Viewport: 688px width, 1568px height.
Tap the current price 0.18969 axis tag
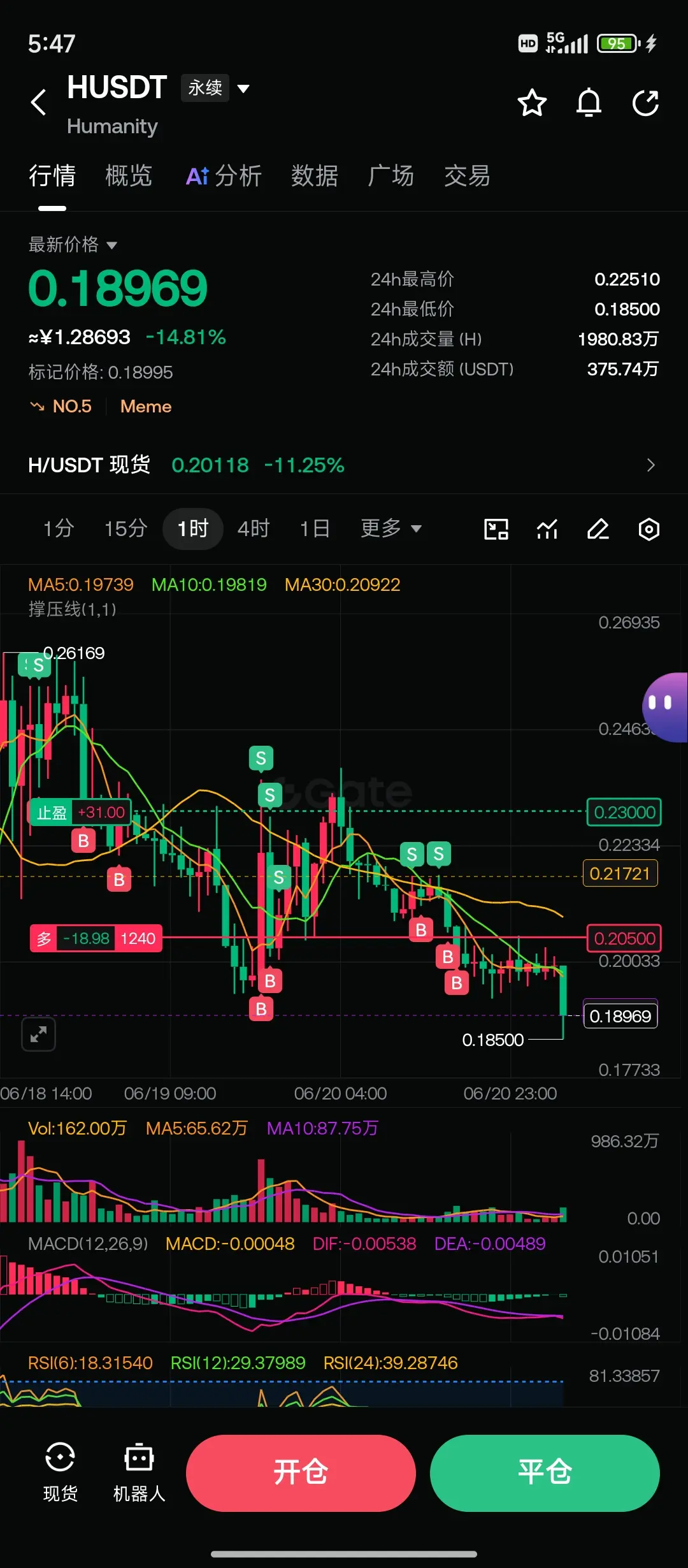click(620, 1015)
